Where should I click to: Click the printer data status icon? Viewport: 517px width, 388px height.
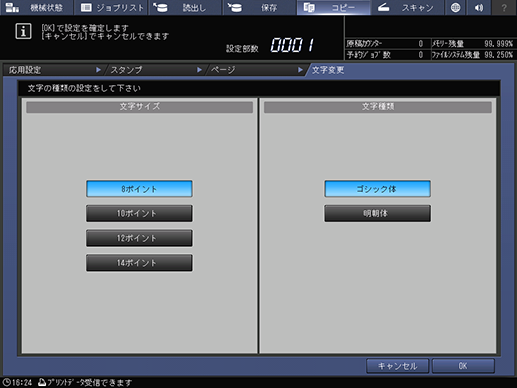[42, 382]
